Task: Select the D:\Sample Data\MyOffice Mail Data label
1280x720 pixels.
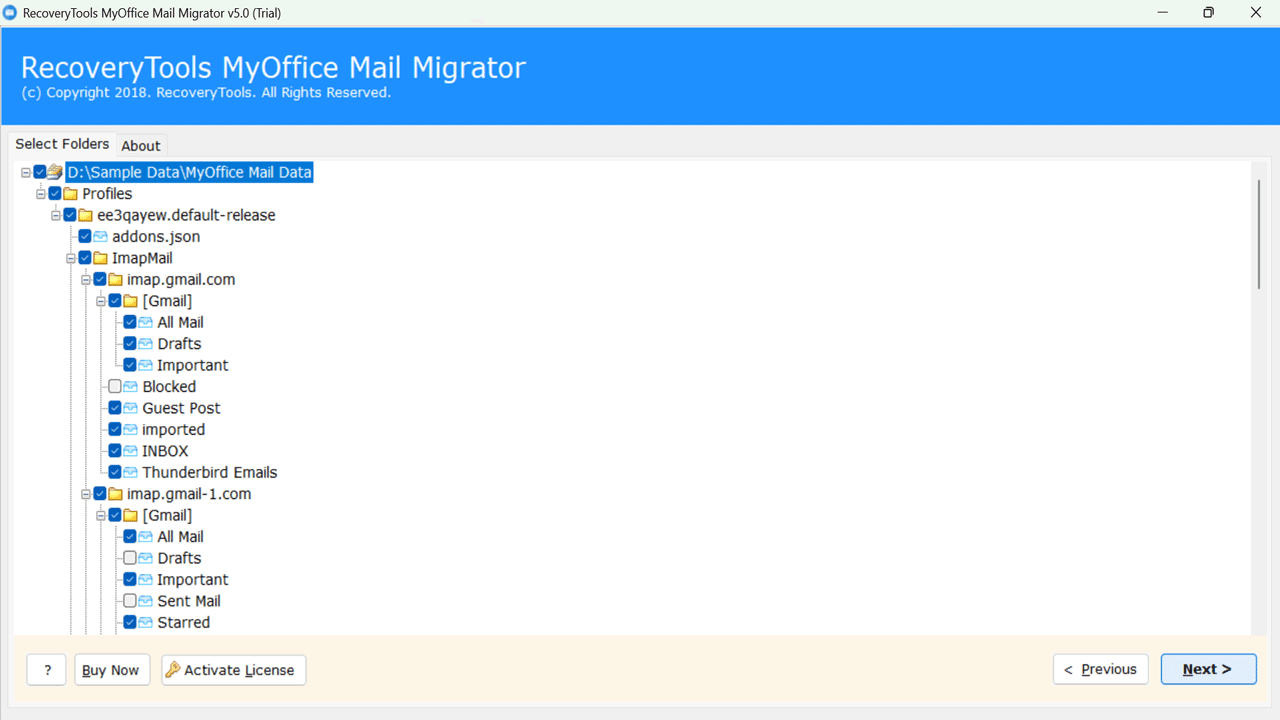Action: 190,172
